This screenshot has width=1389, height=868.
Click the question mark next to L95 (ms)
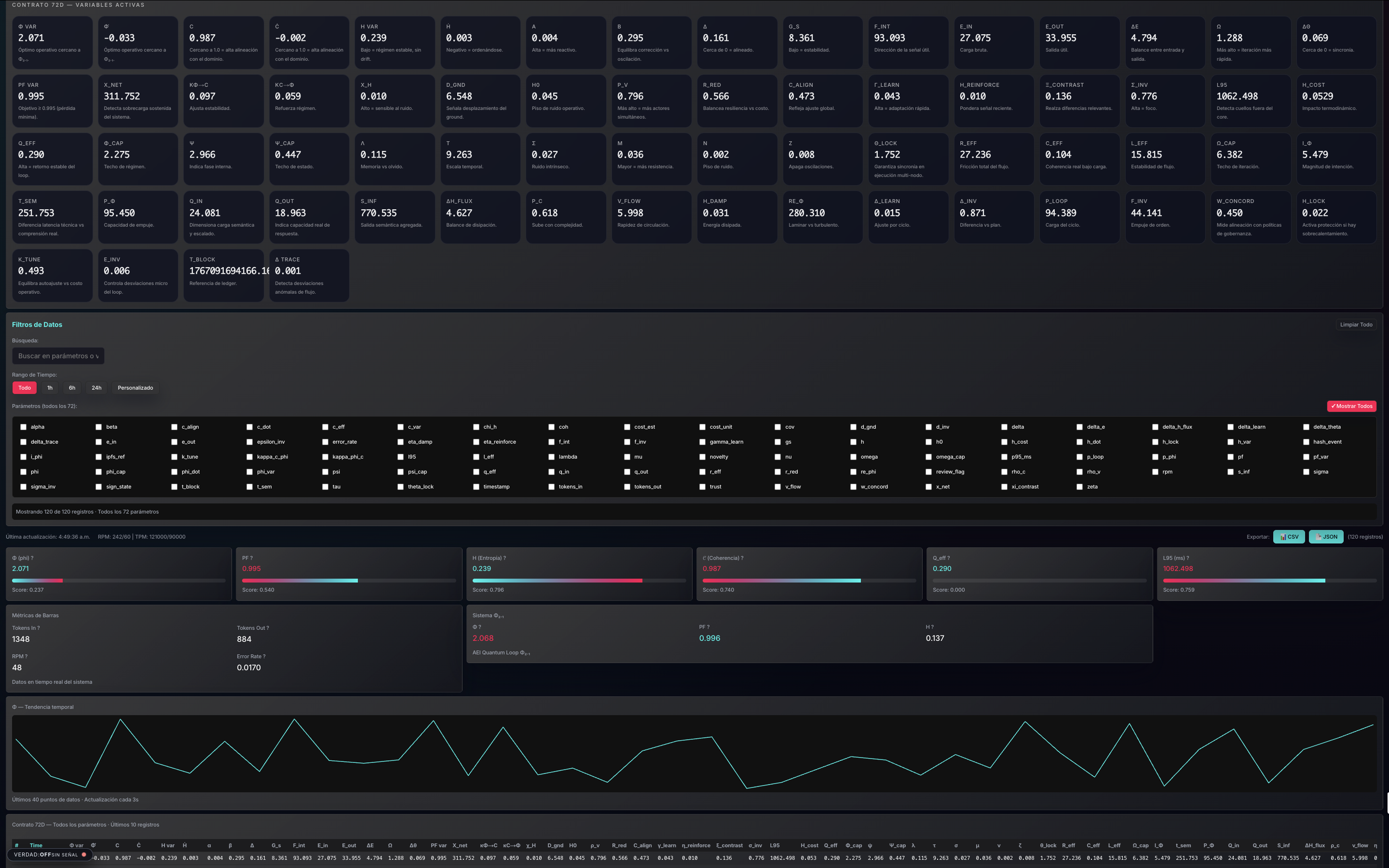click(x=1187, y=558)
